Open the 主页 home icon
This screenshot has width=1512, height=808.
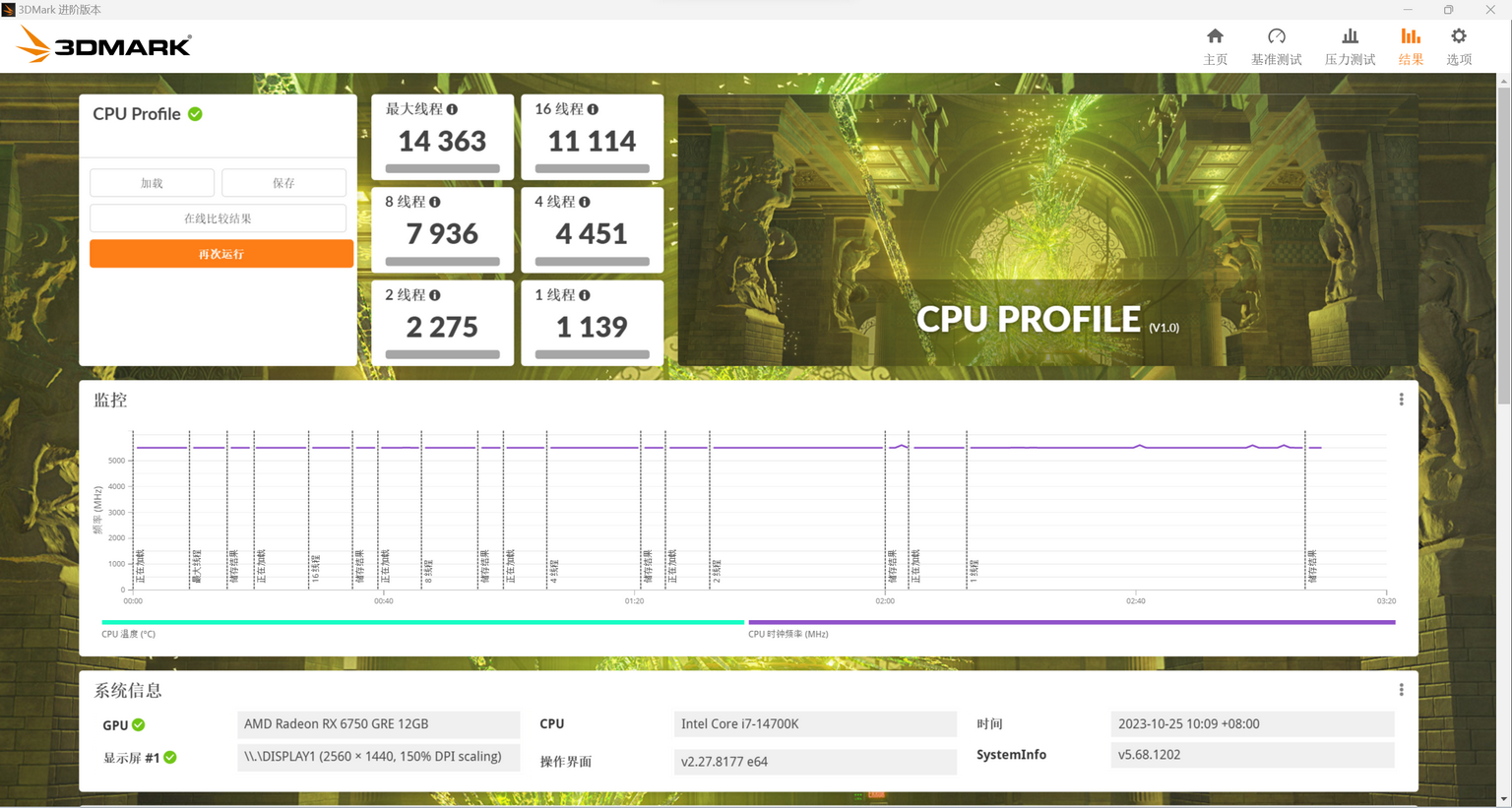(x=1215, y=36)
